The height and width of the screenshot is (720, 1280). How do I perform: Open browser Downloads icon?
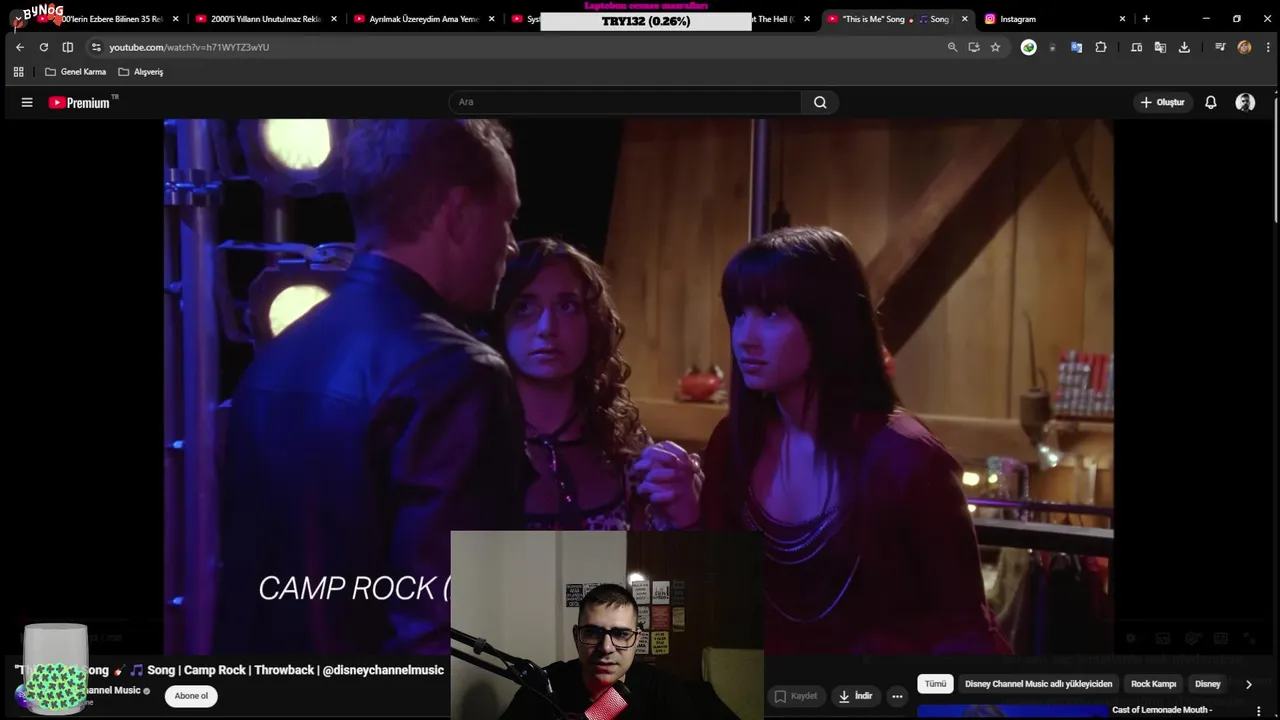click(1184, 47)
